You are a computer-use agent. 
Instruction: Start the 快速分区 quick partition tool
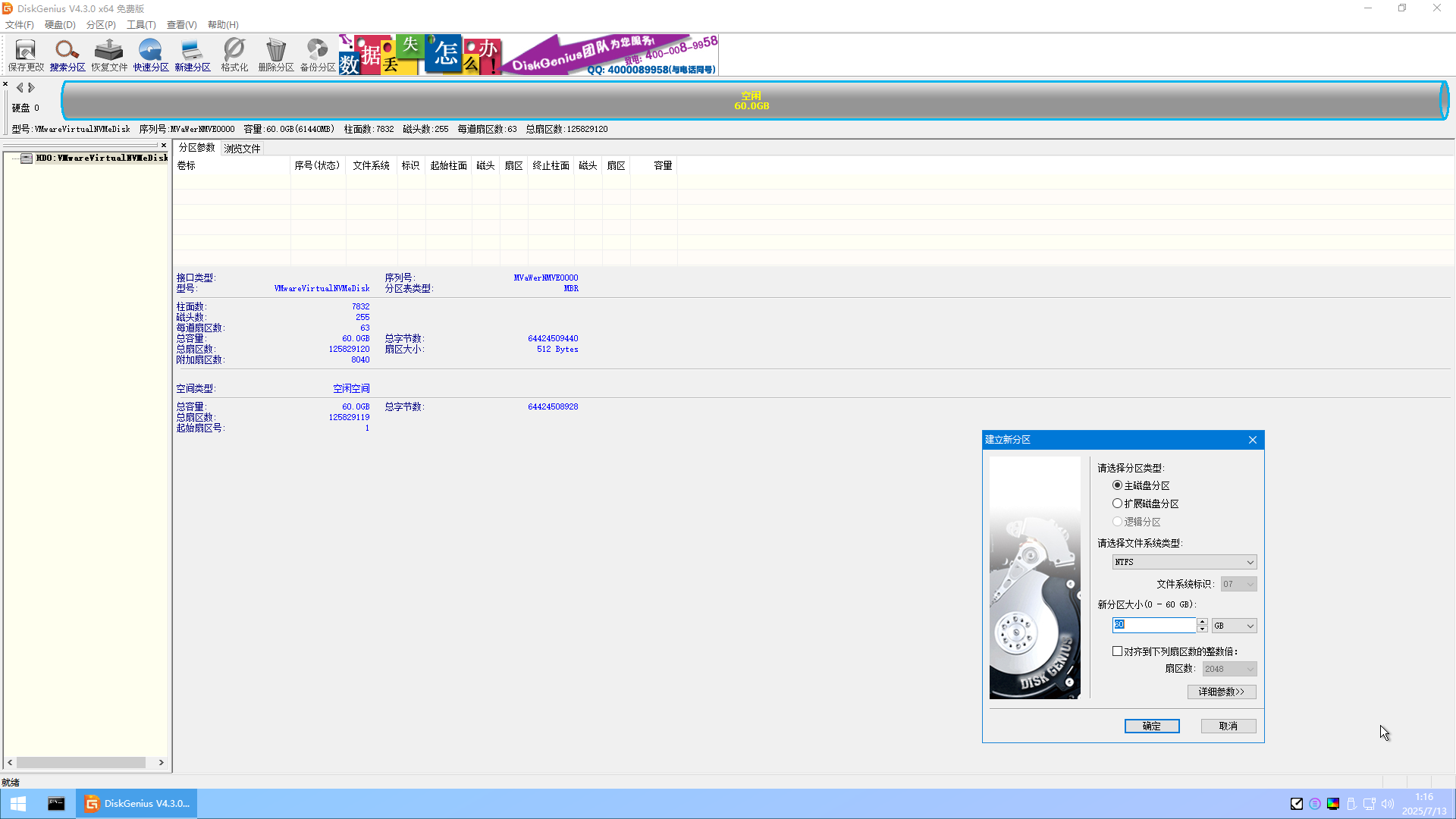pyautogui.click(x=151, y=55)
